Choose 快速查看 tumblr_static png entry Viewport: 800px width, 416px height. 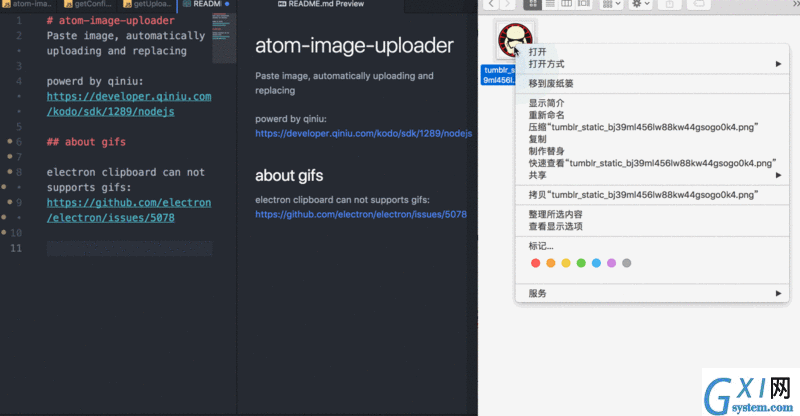653,163
